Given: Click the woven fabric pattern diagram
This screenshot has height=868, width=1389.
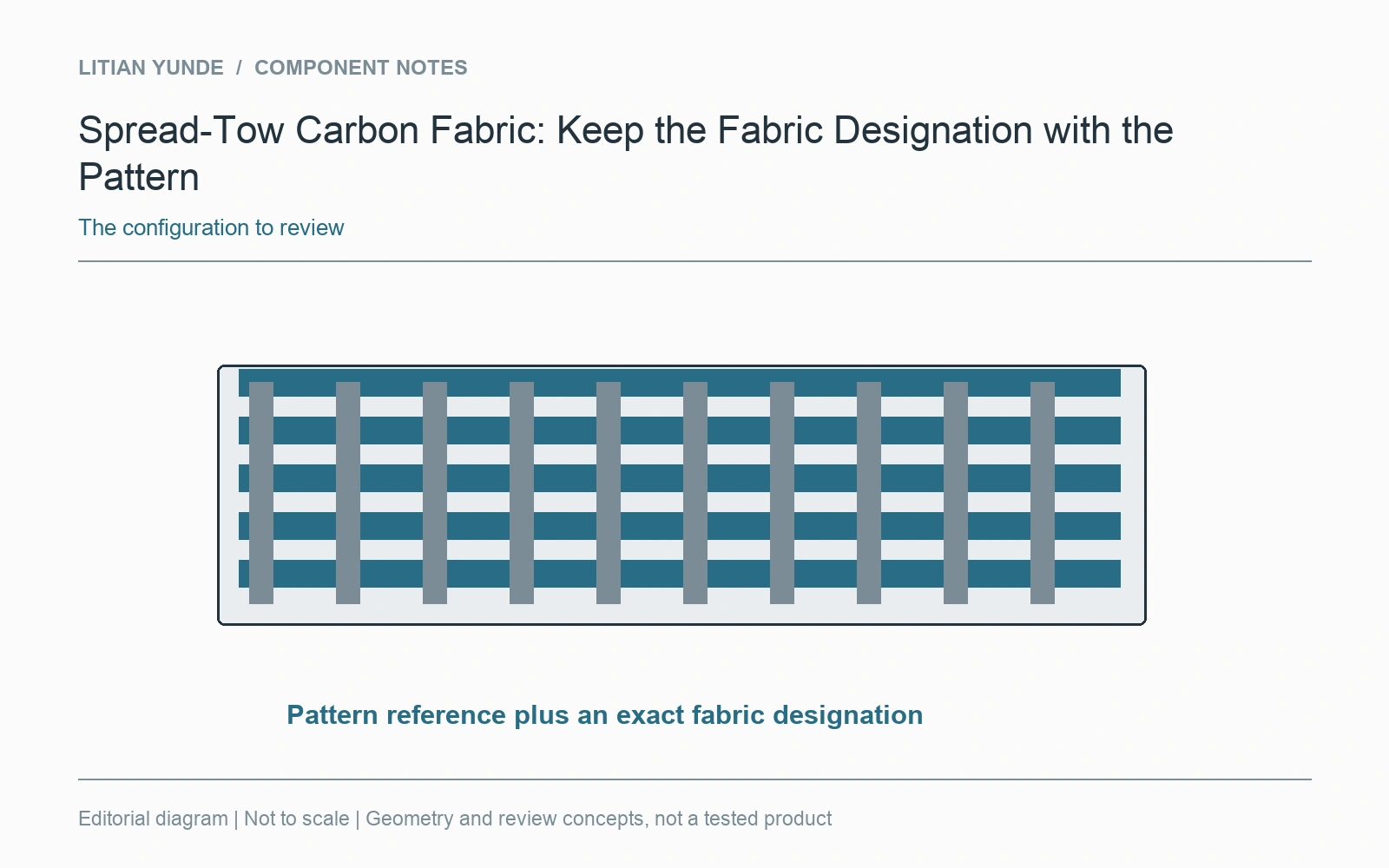Looking at the screenshot, I should [681, 495].
